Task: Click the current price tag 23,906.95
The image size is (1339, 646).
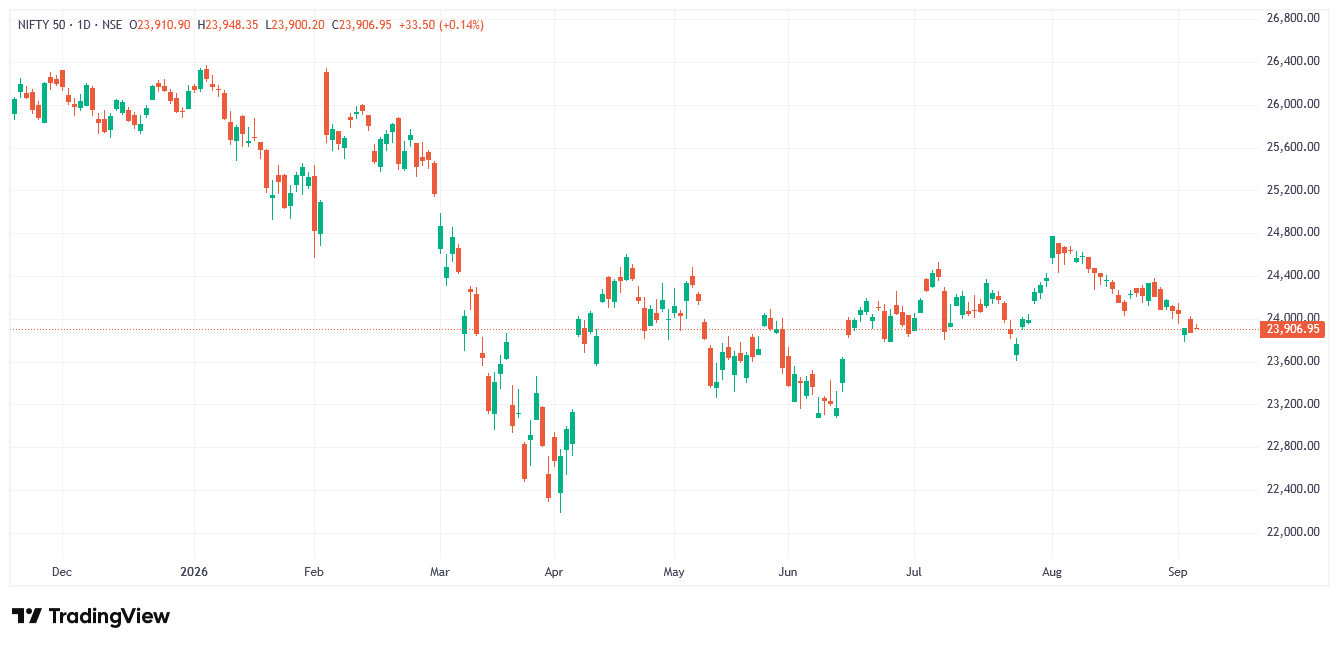Action: (x=1293, y=329)
